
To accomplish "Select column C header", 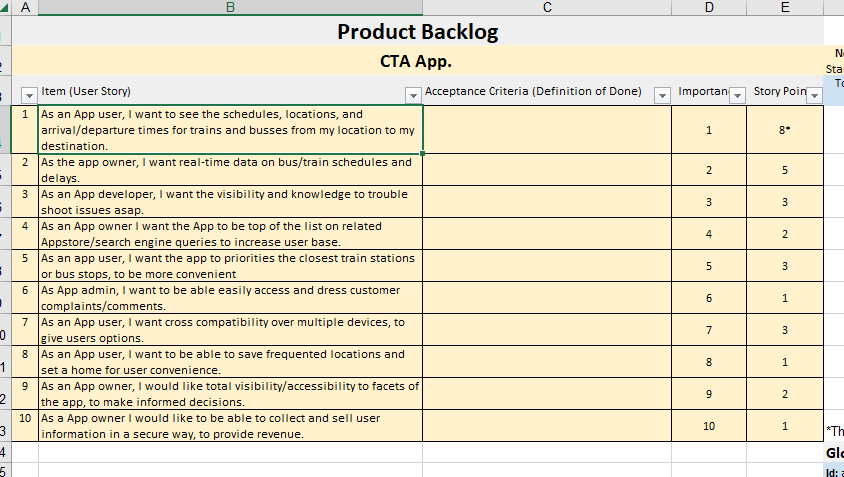I will point(547,7).
